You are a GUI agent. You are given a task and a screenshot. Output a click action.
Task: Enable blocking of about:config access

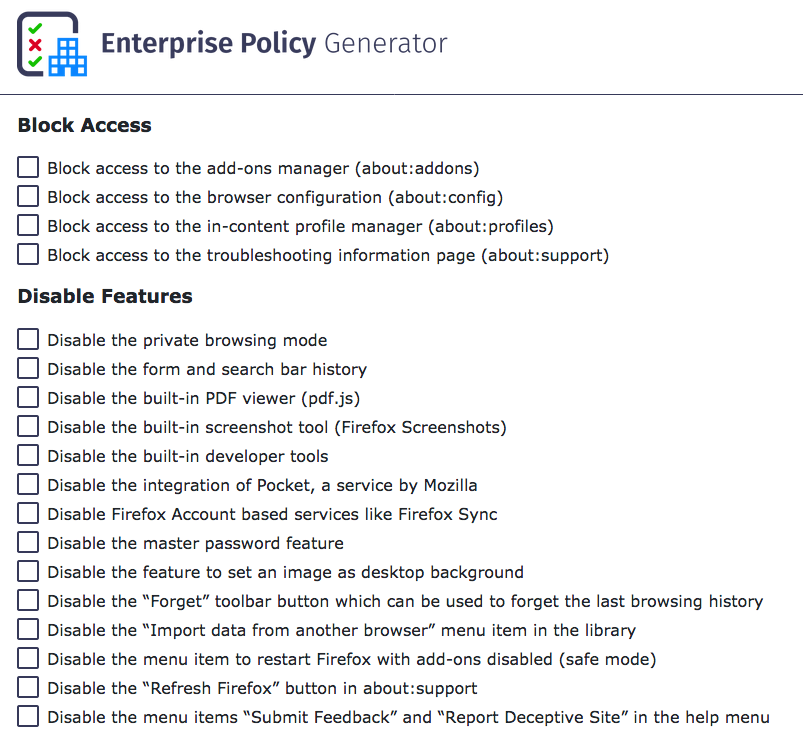pyautogui.click(x=28, y=196)
